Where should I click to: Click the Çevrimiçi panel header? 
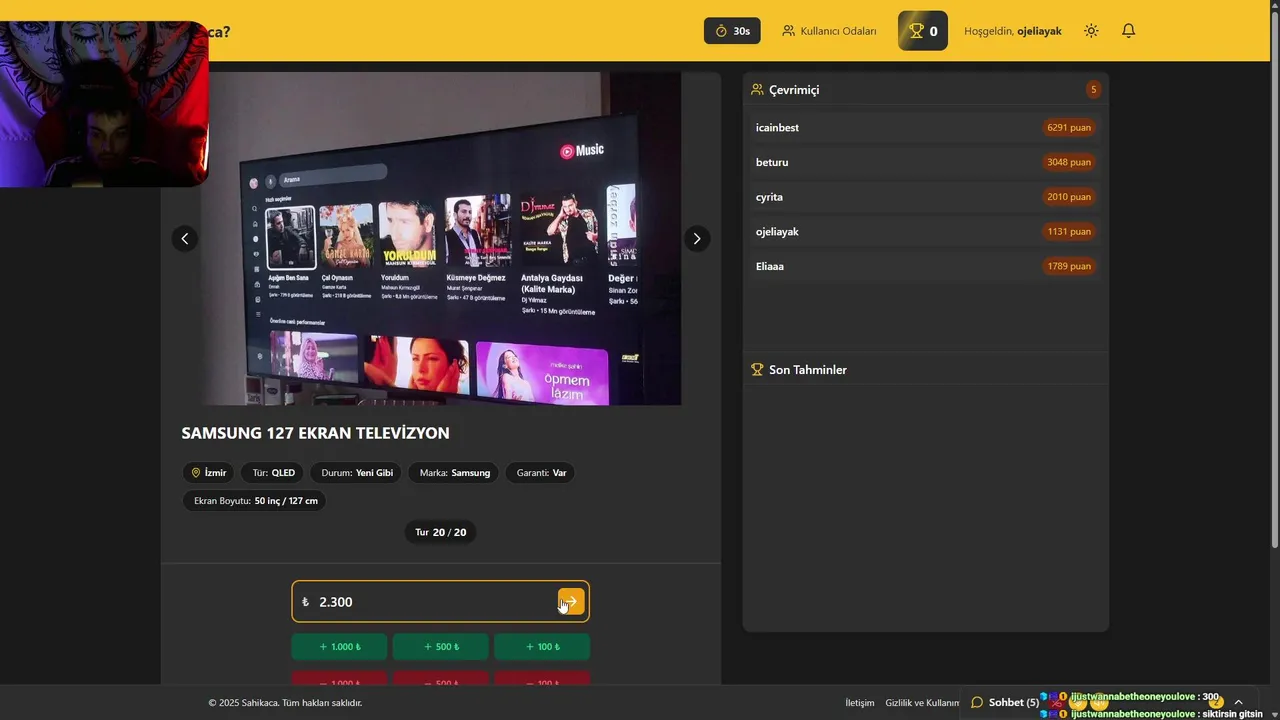[925, 89]
